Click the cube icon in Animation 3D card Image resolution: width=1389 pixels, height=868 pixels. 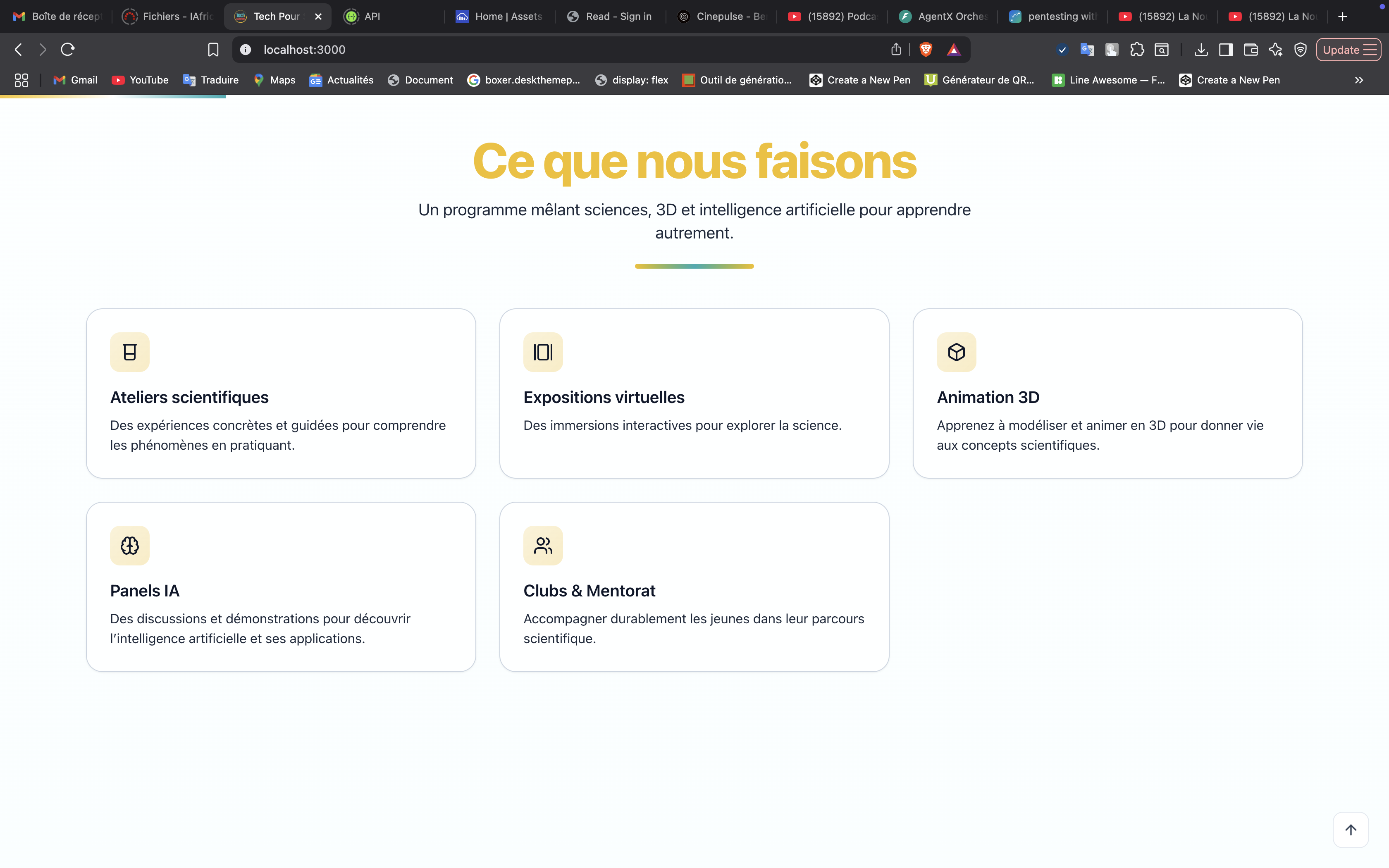click(x=956, y=352)
